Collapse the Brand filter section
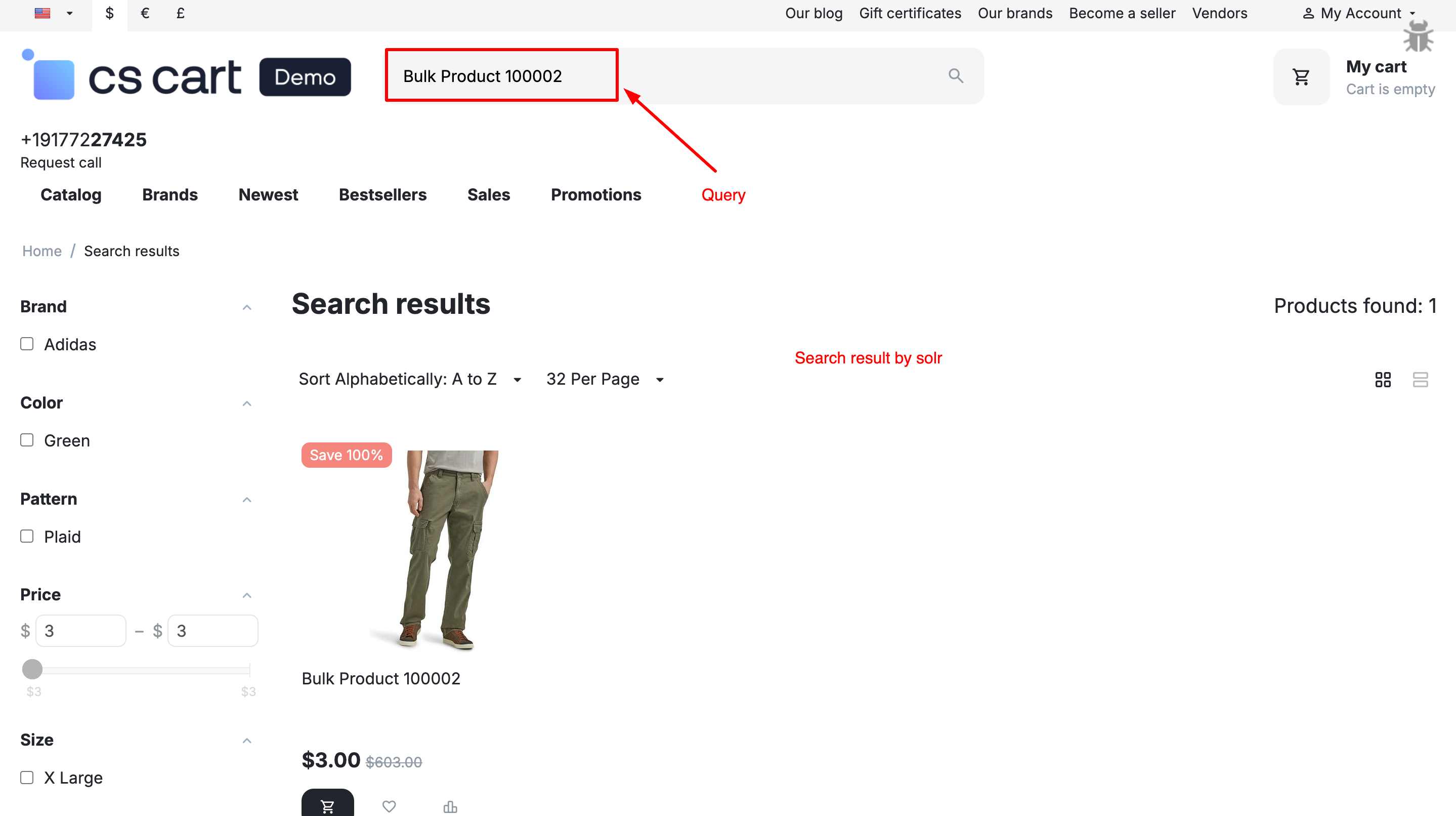This screenshot has height=816, width=1456. click(246, 307)
